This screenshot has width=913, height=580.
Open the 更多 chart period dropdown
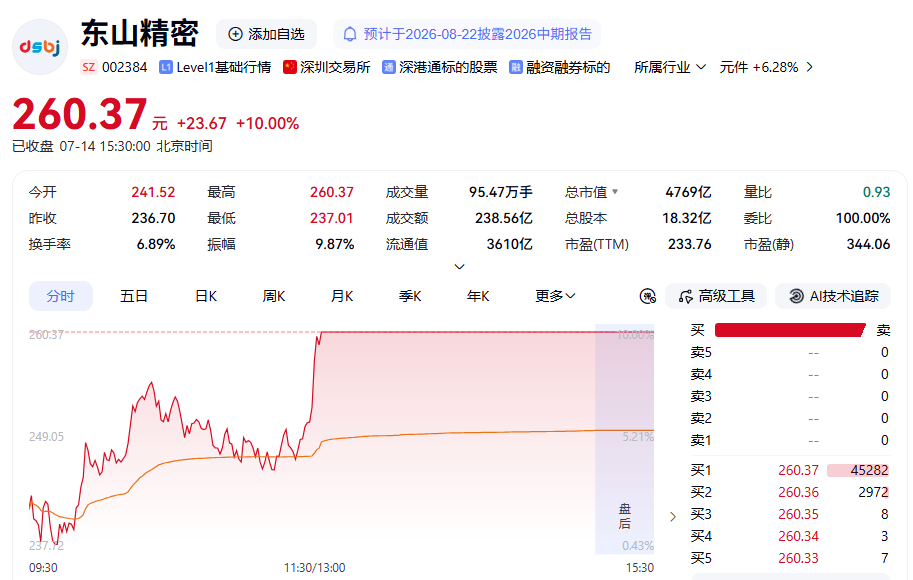tap(555, 296)
